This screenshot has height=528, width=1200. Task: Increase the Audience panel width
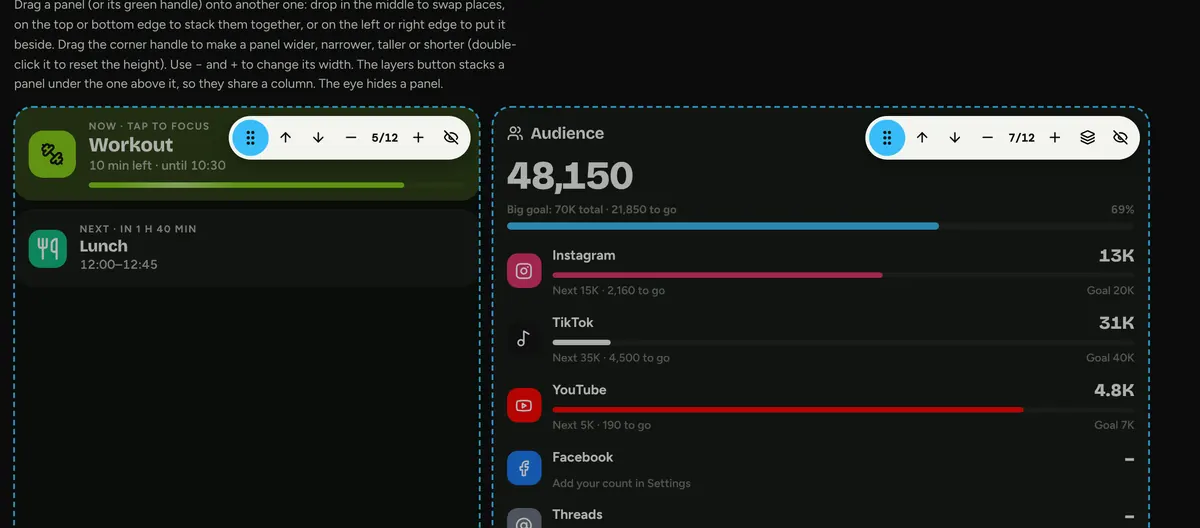point(1054,137)
